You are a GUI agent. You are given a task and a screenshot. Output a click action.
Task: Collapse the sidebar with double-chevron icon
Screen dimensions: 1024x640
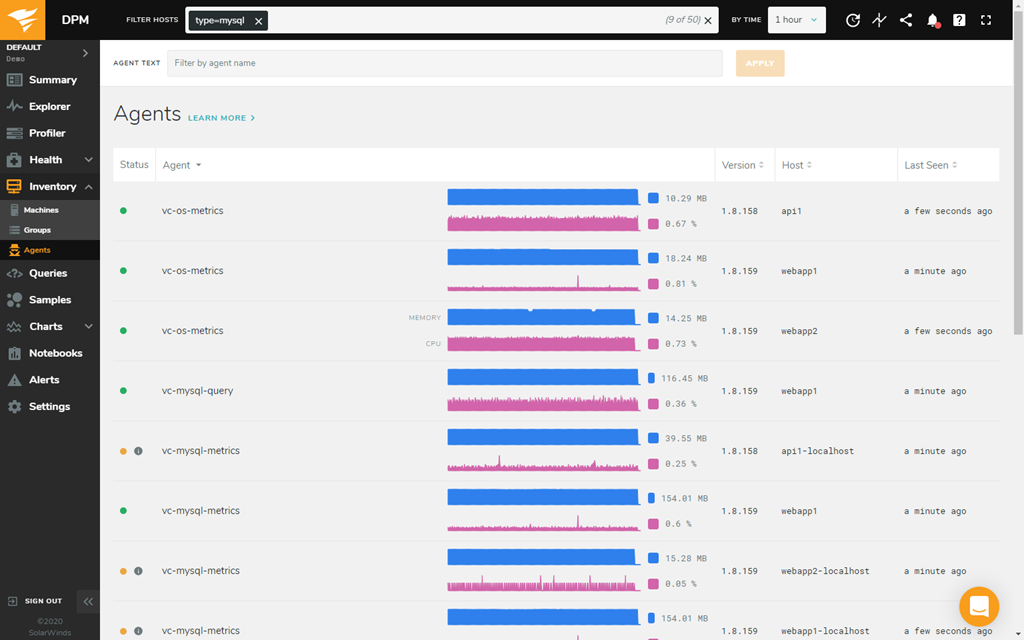[88, 601]
